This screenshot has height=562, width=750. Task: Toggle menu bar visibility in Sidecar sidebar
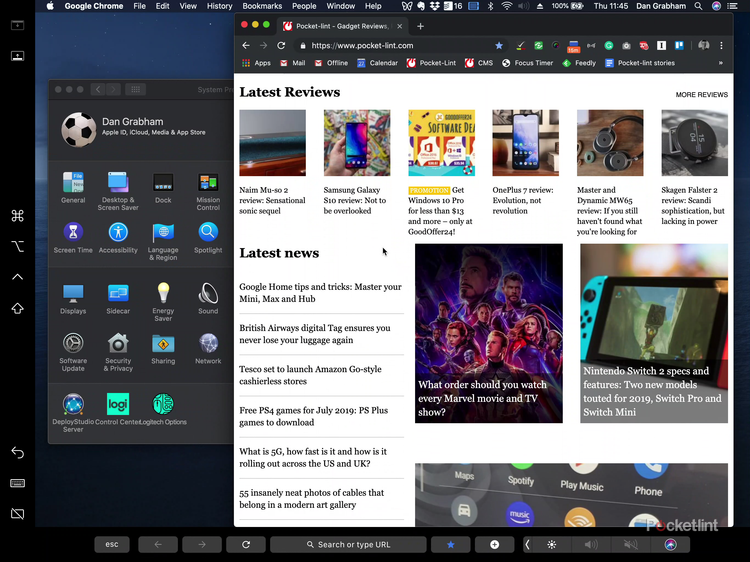[x=18, y=25]
